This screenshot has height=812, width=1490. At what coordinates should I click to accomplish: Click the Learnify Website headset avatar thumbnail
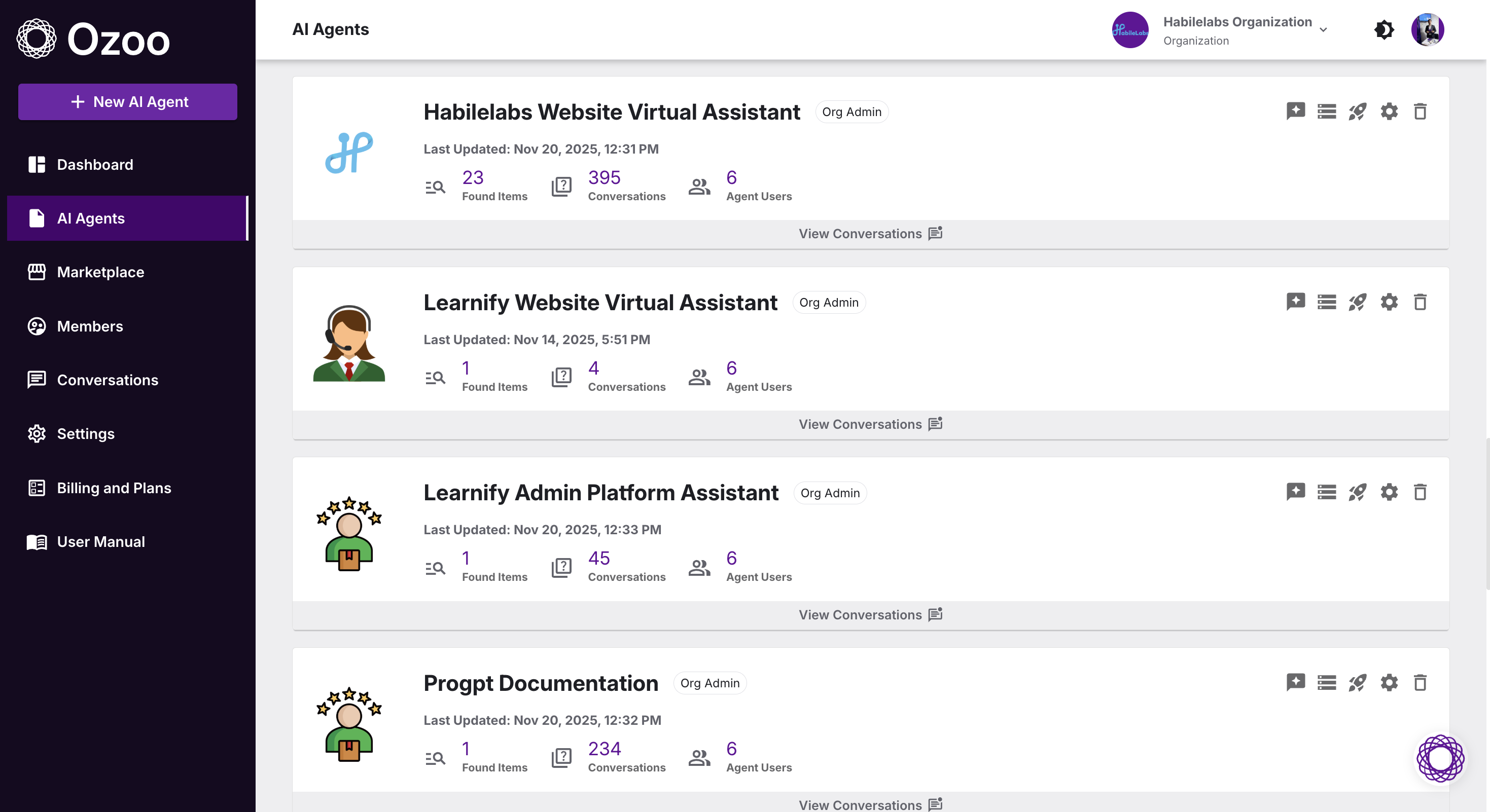(349, 343)
